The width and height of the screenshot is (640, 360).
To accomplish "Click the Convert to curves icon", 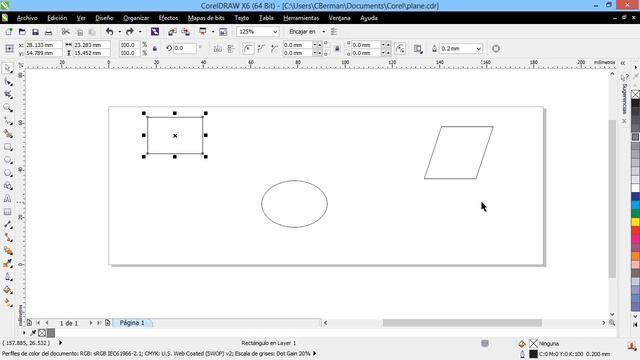I will point(496,49).
